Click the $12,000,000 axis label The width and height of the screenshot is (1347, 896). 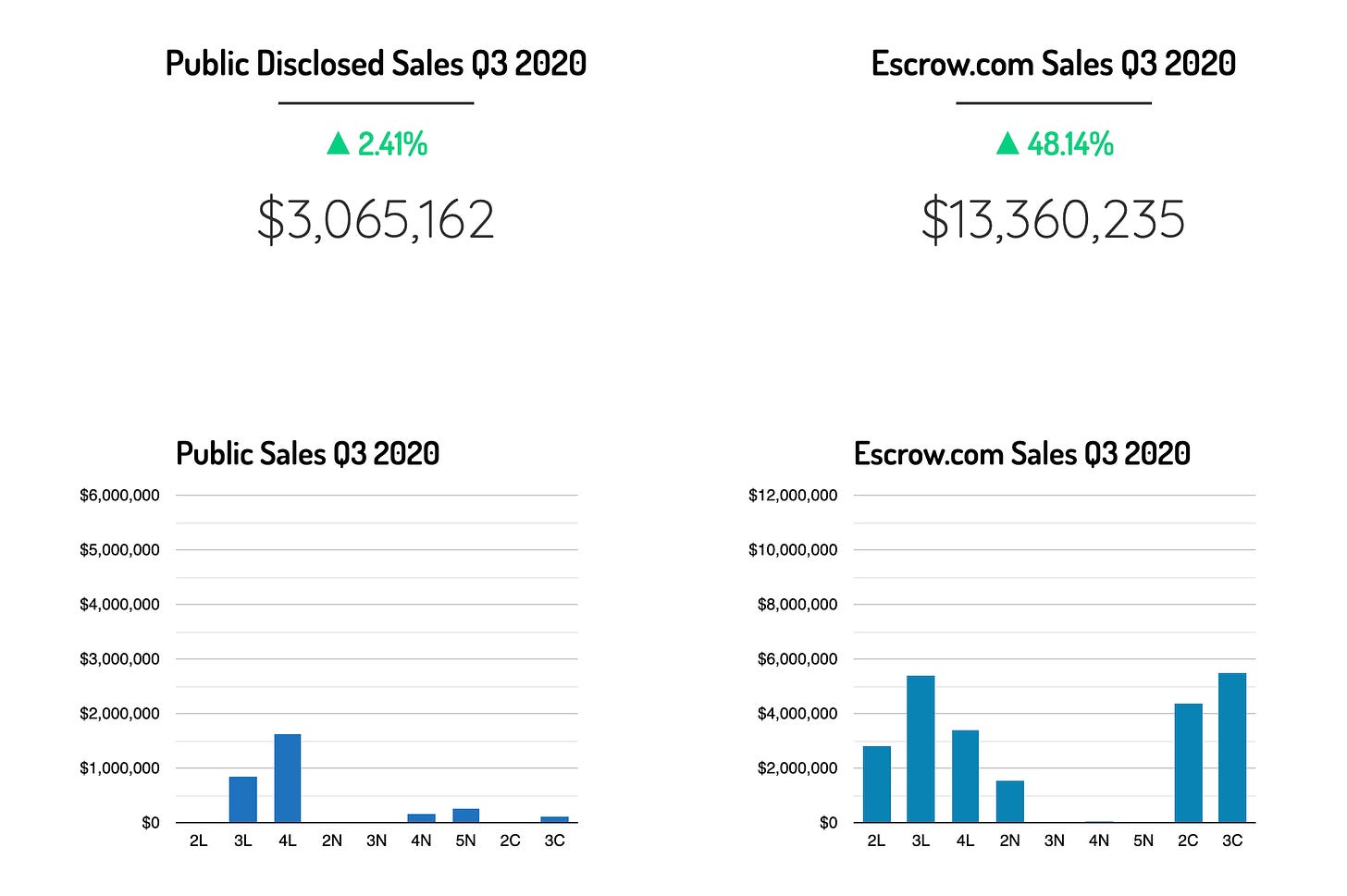point(793,496)
